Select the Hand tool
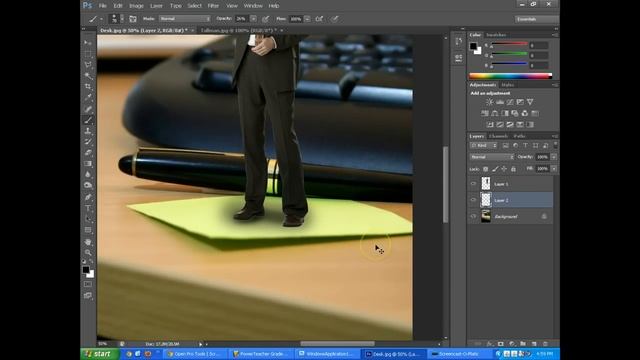The image size is (640, 360). pos(88,242)
